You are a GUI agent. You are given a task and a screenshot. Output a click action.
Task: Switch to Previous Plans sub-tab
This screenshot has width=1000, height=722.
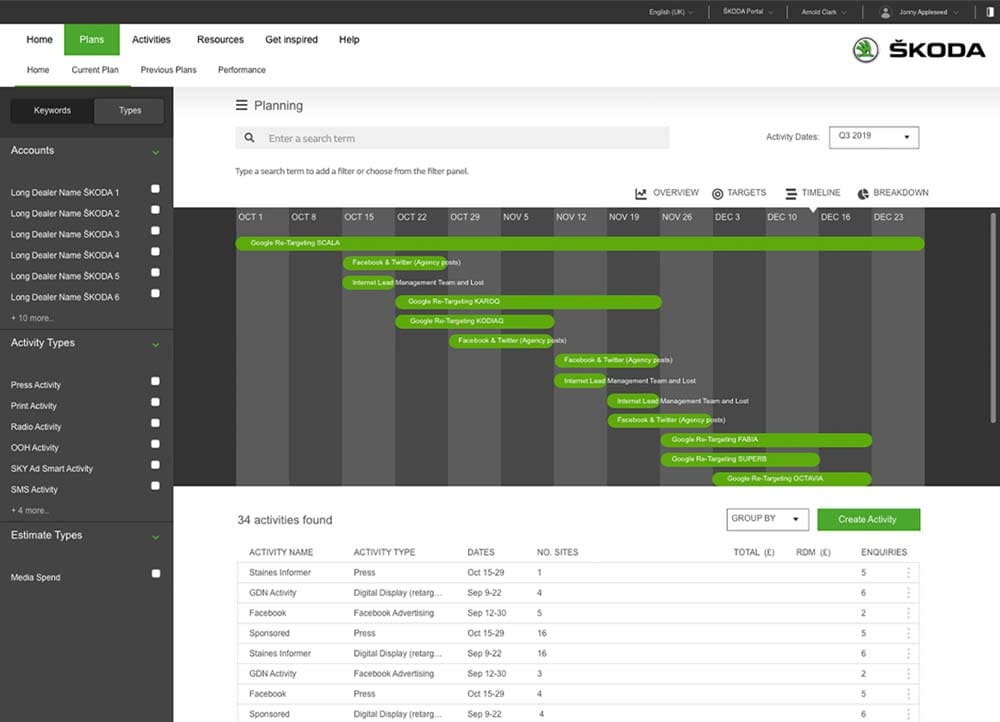(168, 70)
